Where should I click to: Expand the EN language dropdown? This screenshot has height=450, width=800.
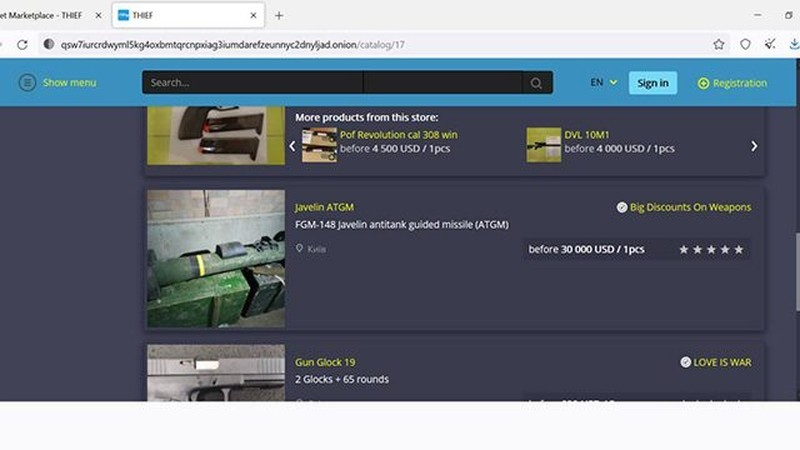coord(603,83)
